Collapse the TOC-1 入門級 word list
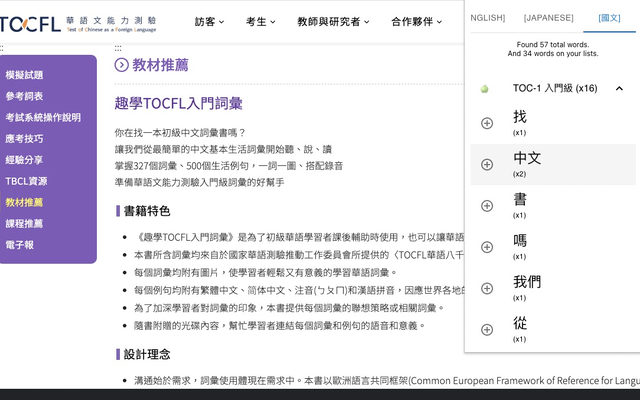The width and height of the screenshot is (640, 400). pyautogui.click(x=619, y=88)
